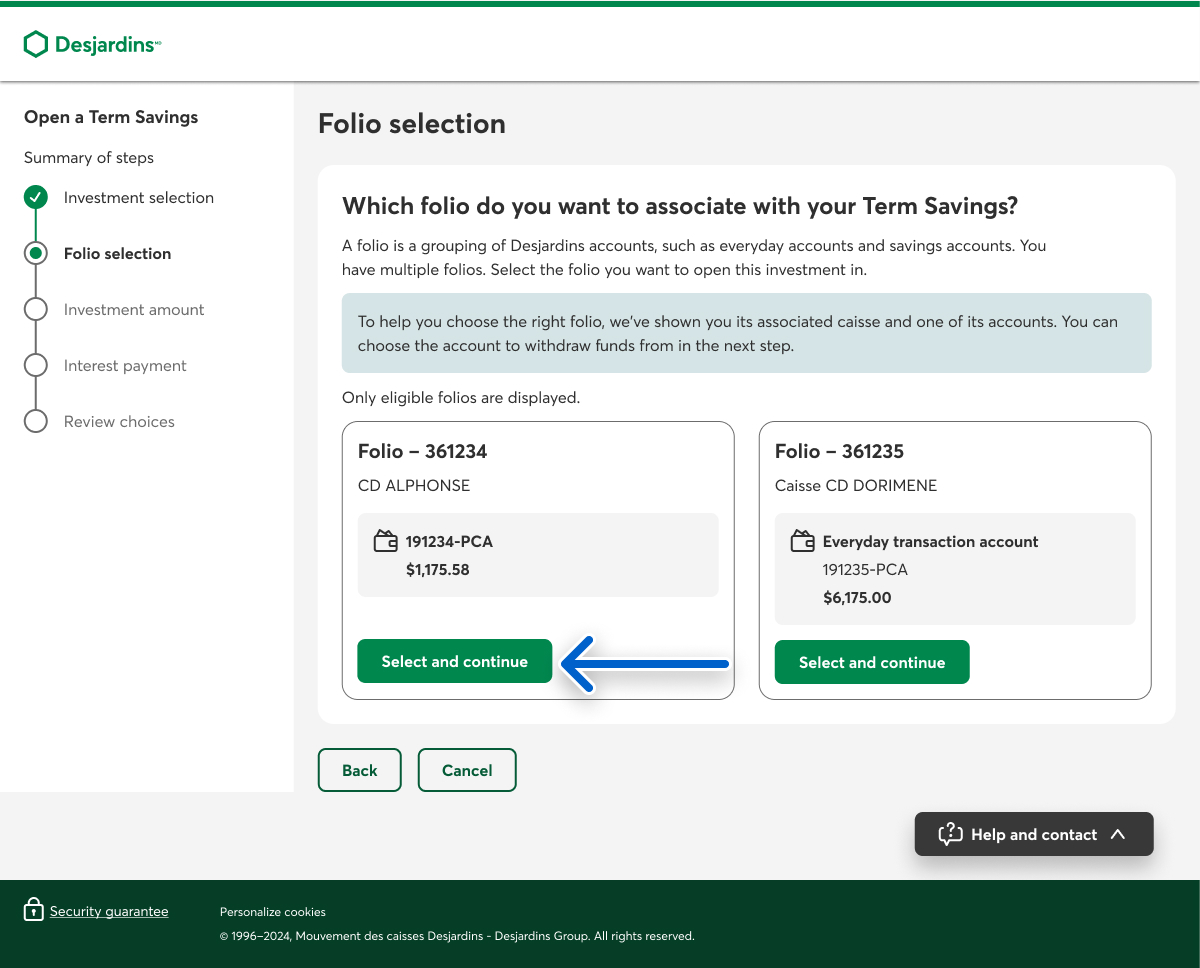Select the Investment amount step circle
1200x968 pixels.
pyautogui.click(x=36, y=310)
